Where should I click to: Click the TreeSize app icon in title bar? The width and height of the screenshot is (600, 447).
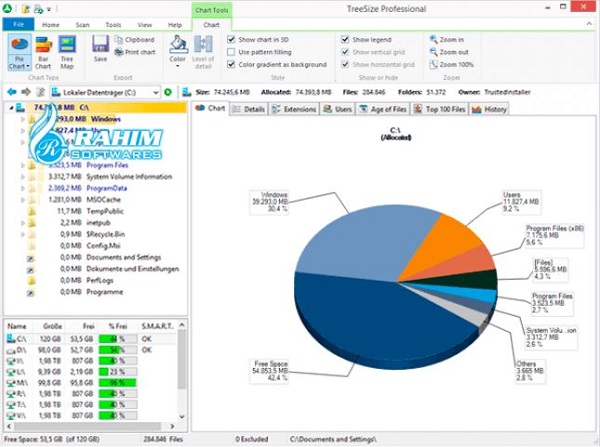(7, 8)
